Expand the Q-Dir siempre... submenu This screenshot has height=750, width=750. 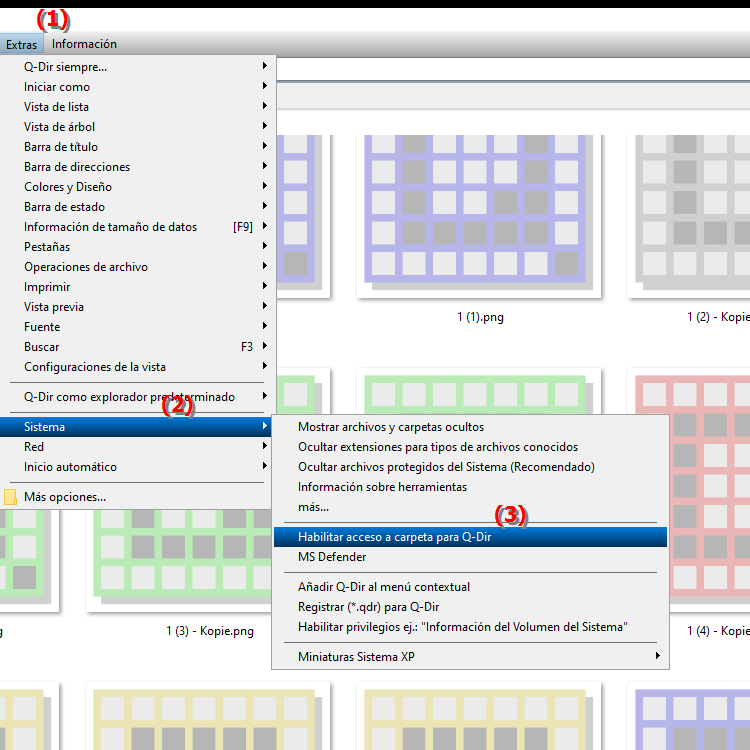pyautogui.click(x=138, y=66)
